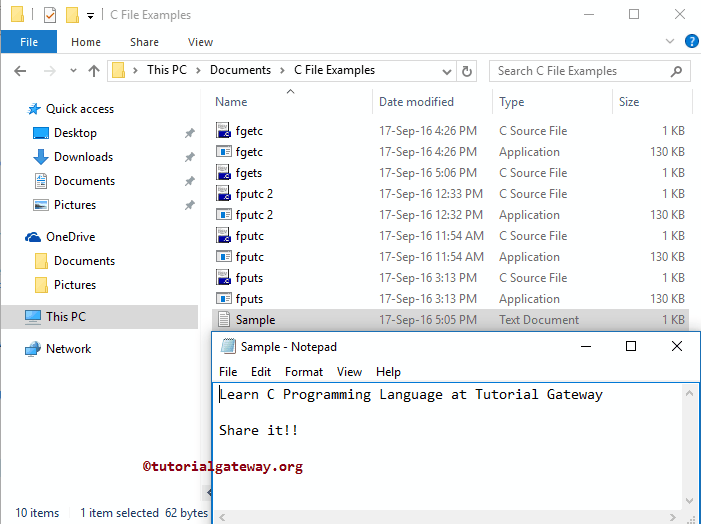This screenshot has width=701, height=524.
Task: Click the pin icon next to Desktop
Action: point(190,133)
